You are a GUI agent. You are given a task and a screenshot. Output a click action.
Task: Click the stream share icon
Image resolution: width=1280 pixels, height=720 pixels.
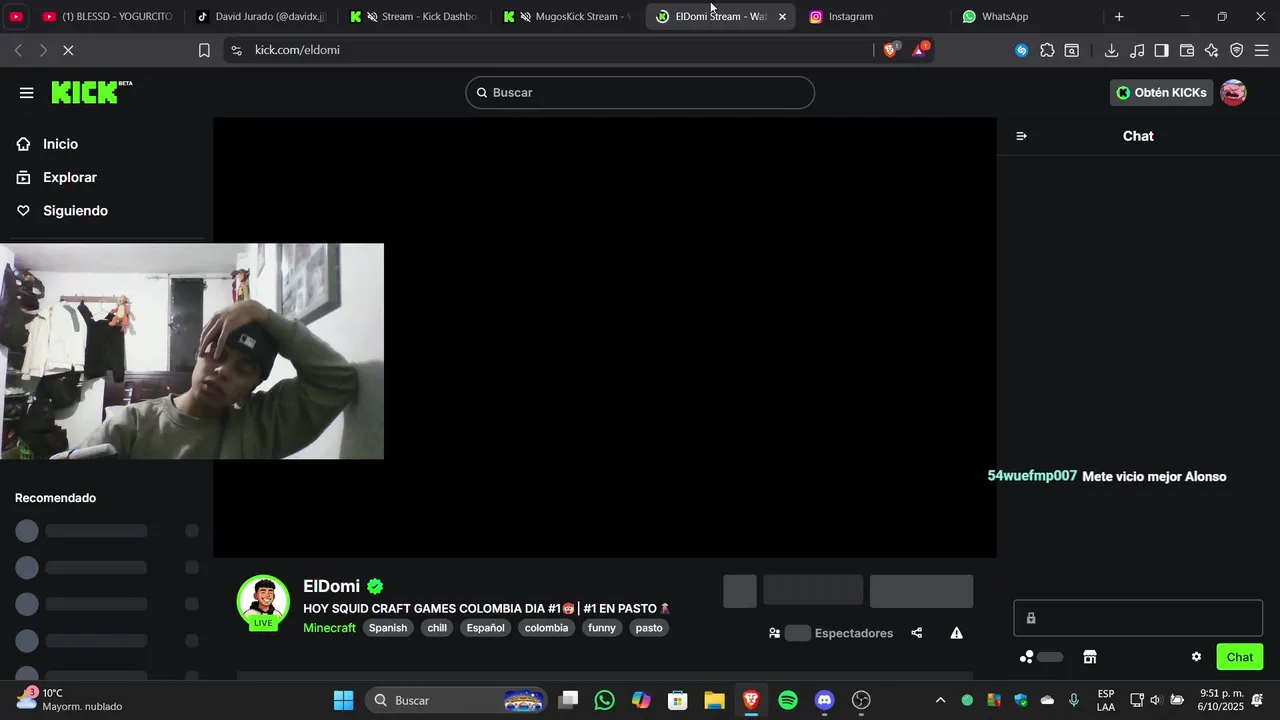coord(917,633)
